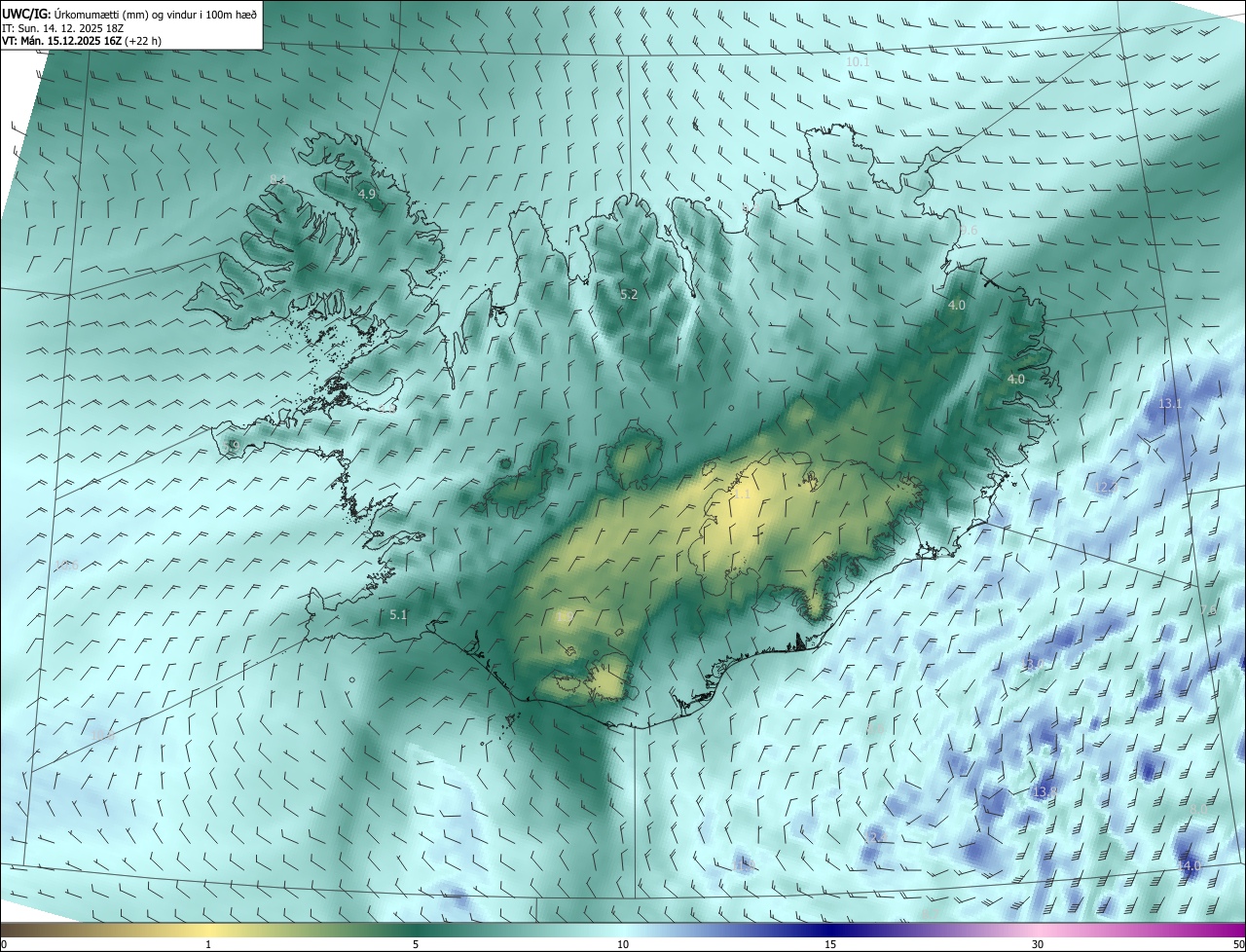Screen dimensions: 1246x952
Task: Click the 13.1 value label over the sea
Action: (x=1170, y=403)
